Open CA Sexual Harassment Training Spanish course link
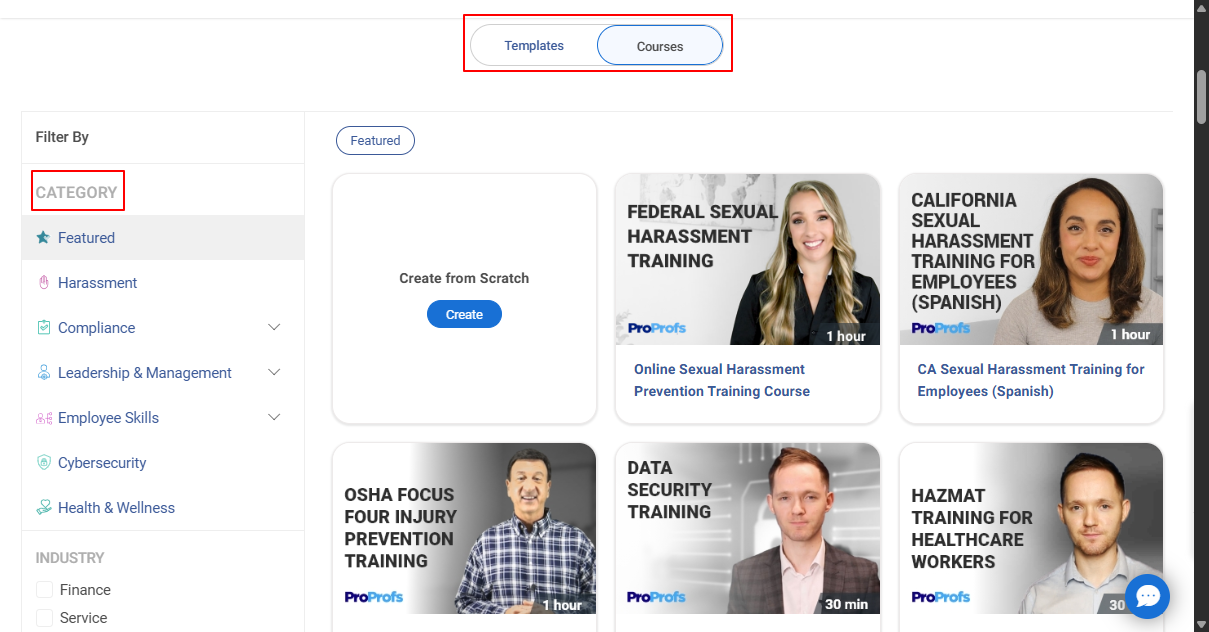Viewport: 1209px width, 632px height. click(x=1030, y=380)
